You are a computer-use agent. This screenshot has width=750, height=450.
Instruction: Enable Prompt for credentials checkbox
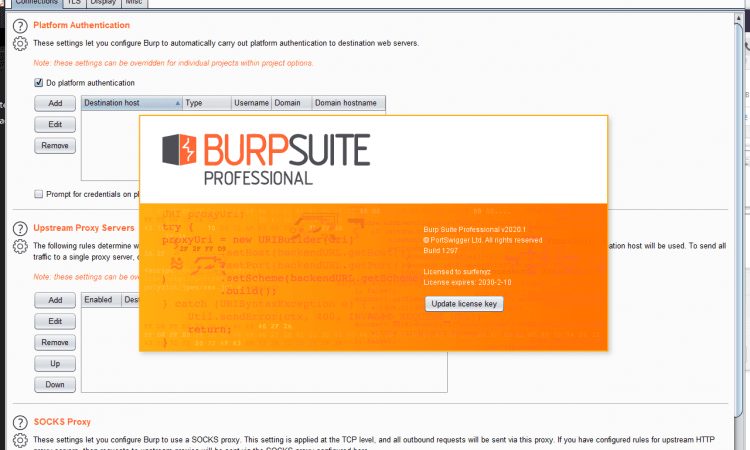pyautogui.click(x=39, y=194)
